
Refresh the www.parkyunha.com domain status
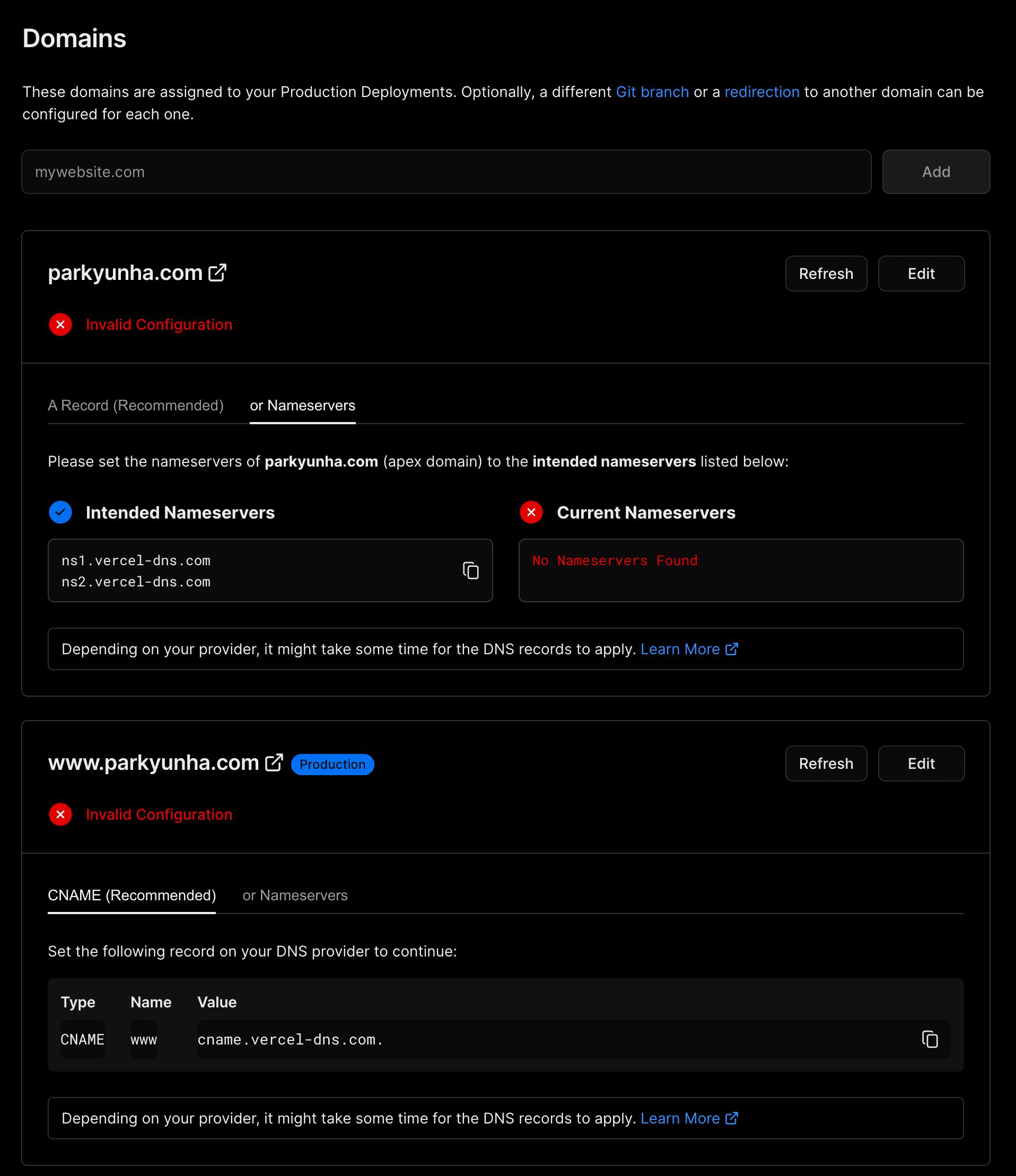[826, 763]
